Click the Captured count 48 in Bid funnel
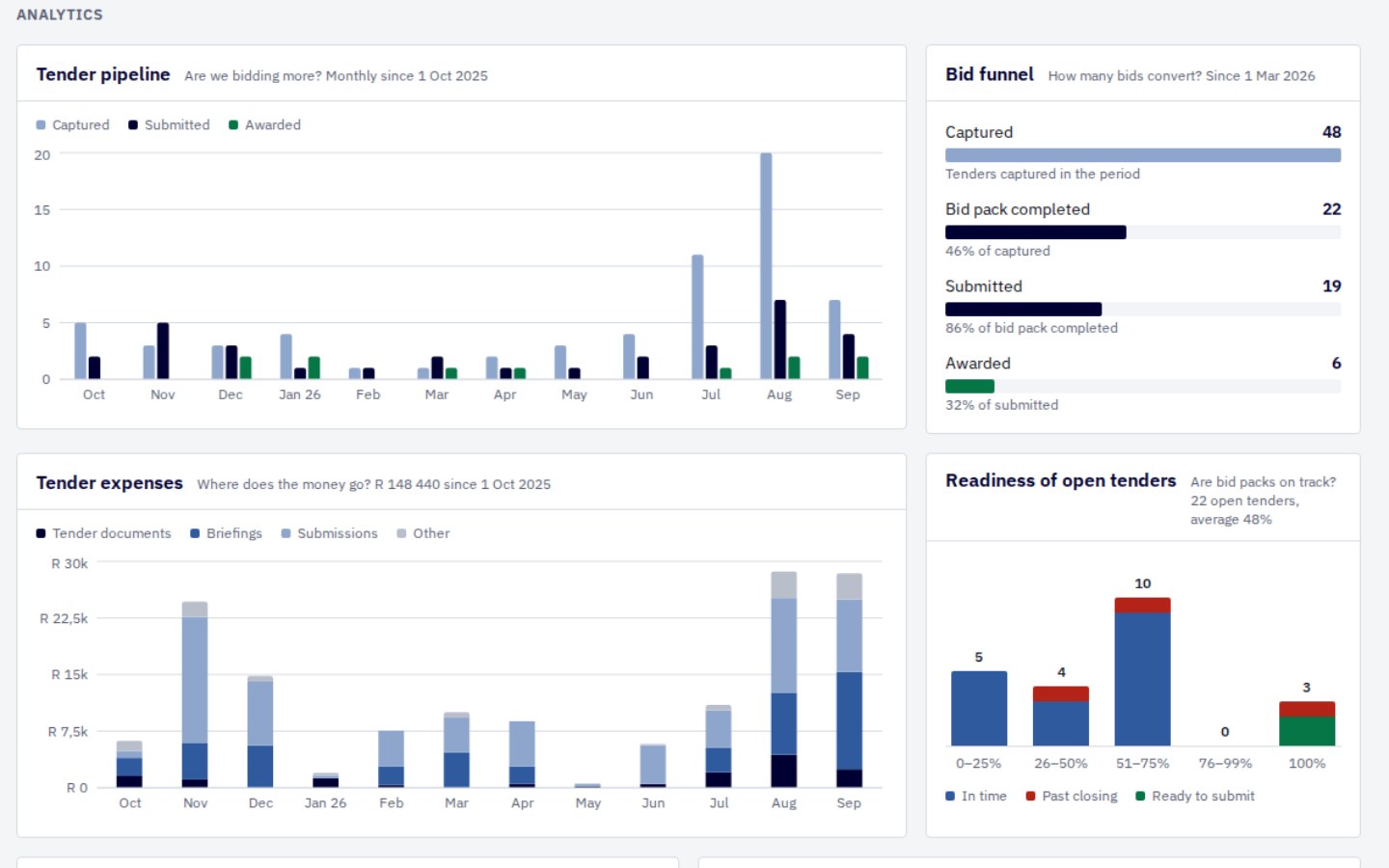 coord(1332,132)
